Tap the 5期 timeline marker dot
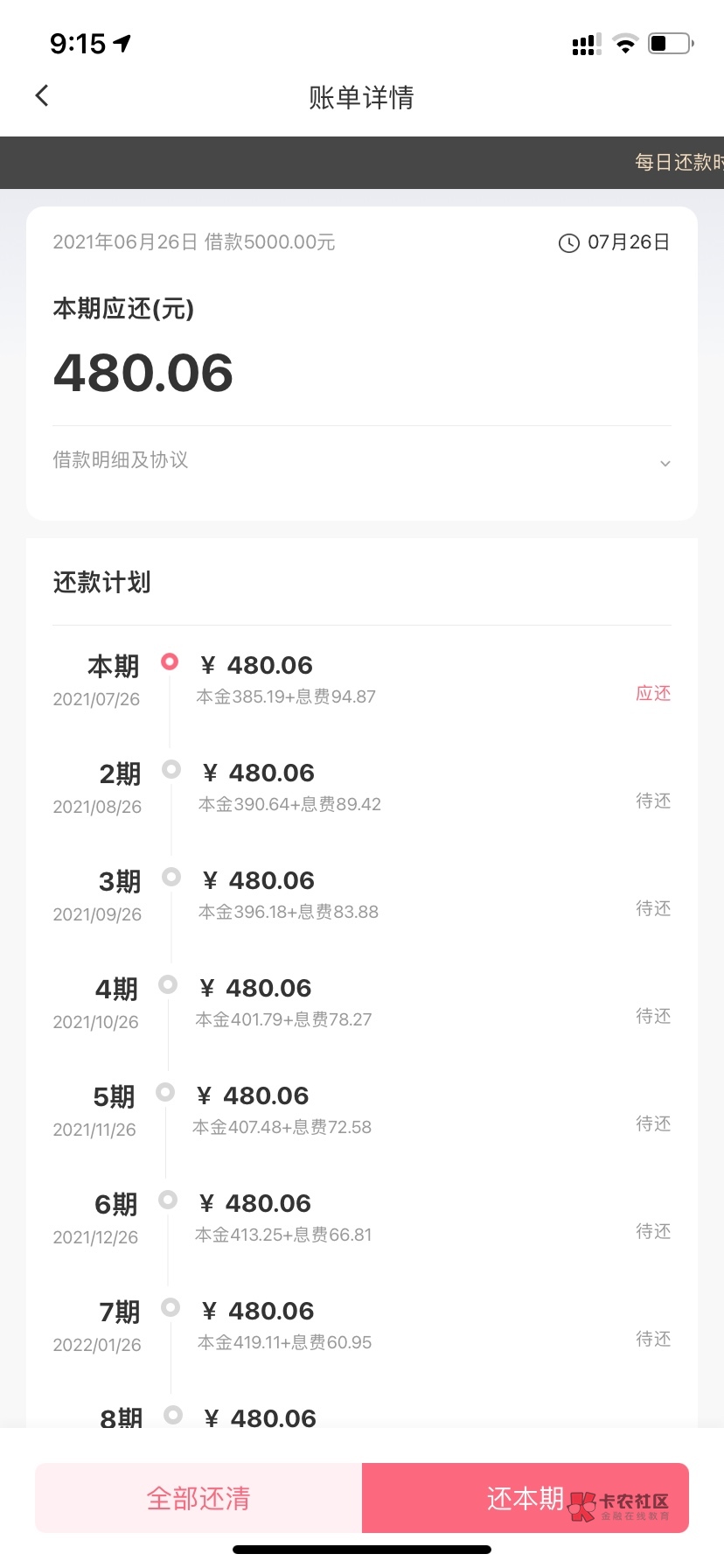This screenshot has height=1568, width=724. click(x=165, y=1092)
